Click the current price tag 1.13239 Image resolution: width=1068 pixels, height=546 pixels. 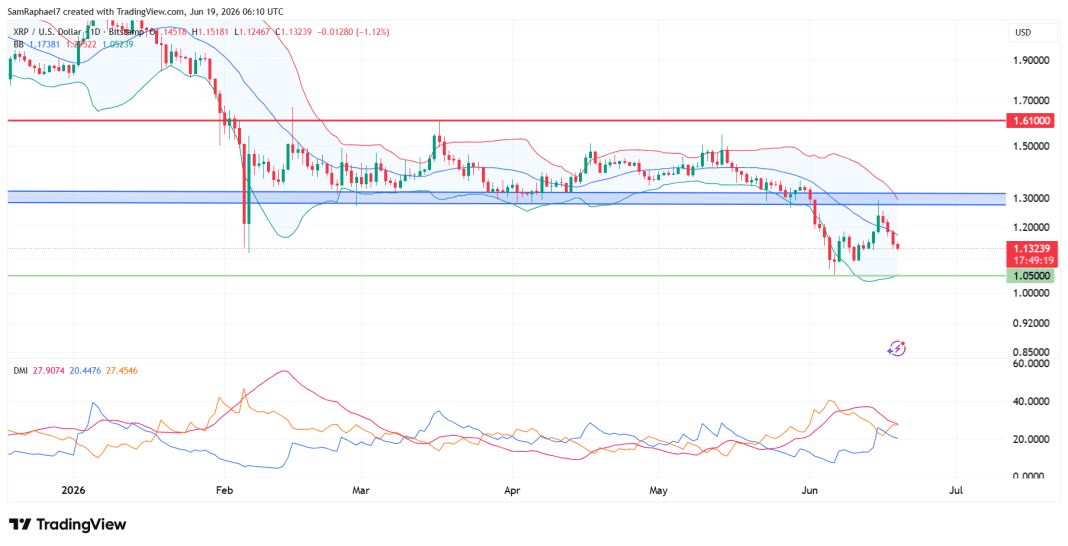[x=1031, y=248]
